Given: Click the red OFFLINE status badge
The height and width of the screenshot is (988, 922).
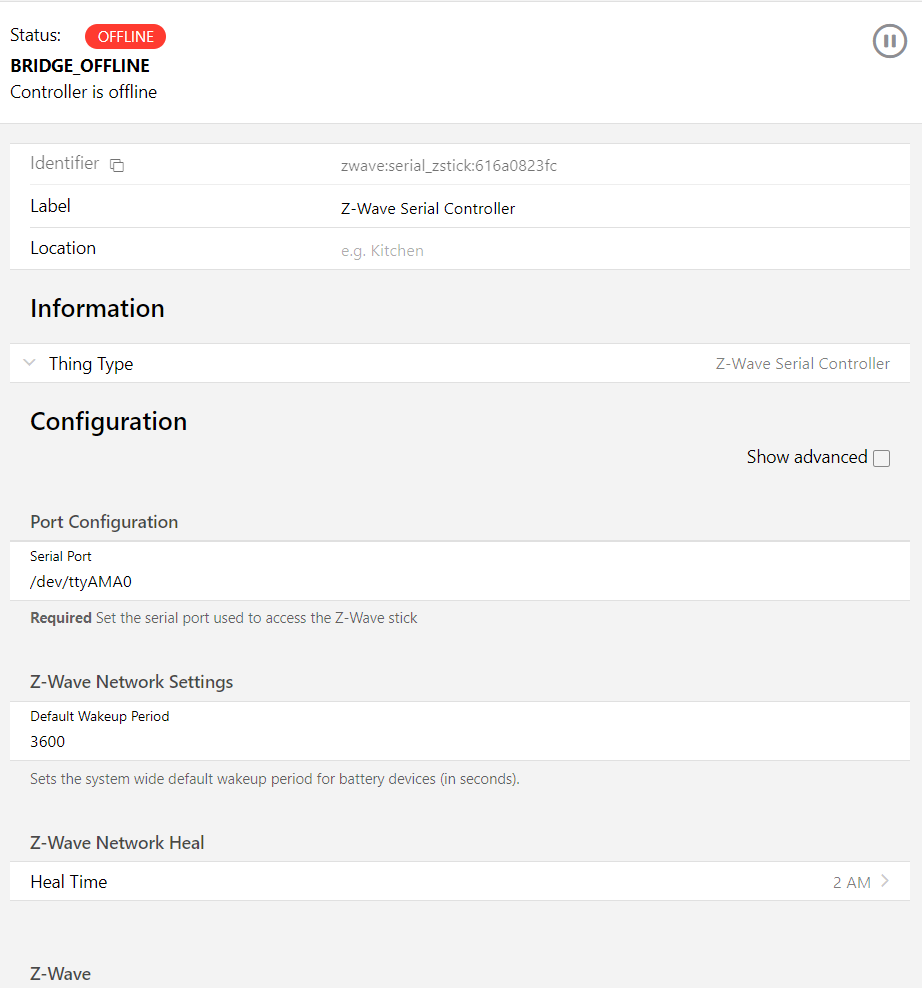Looking at the screenshot, I should click(x=125, y=37).
